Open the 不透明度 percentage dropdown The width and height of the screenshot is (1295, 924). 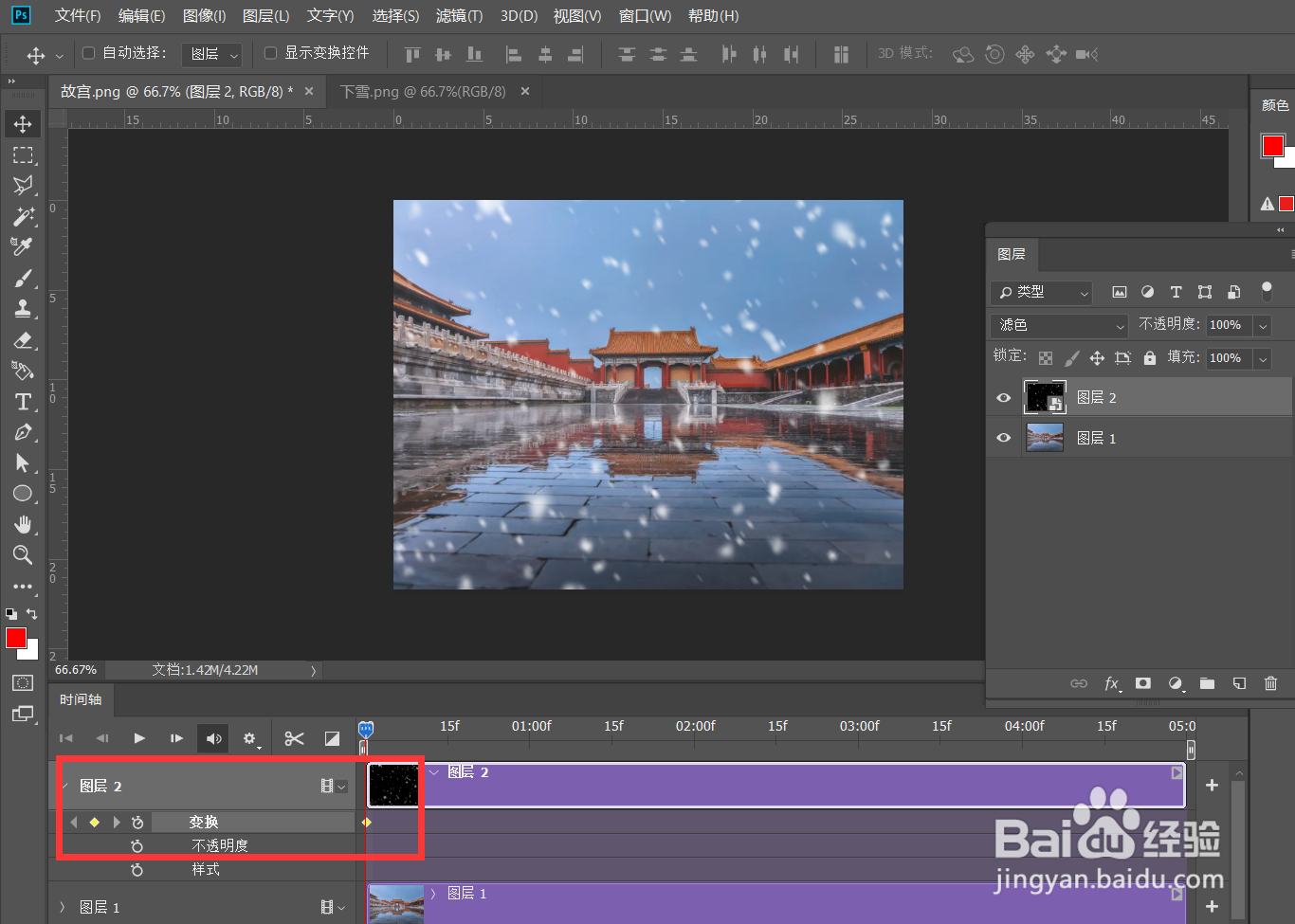click(1262, 325)
